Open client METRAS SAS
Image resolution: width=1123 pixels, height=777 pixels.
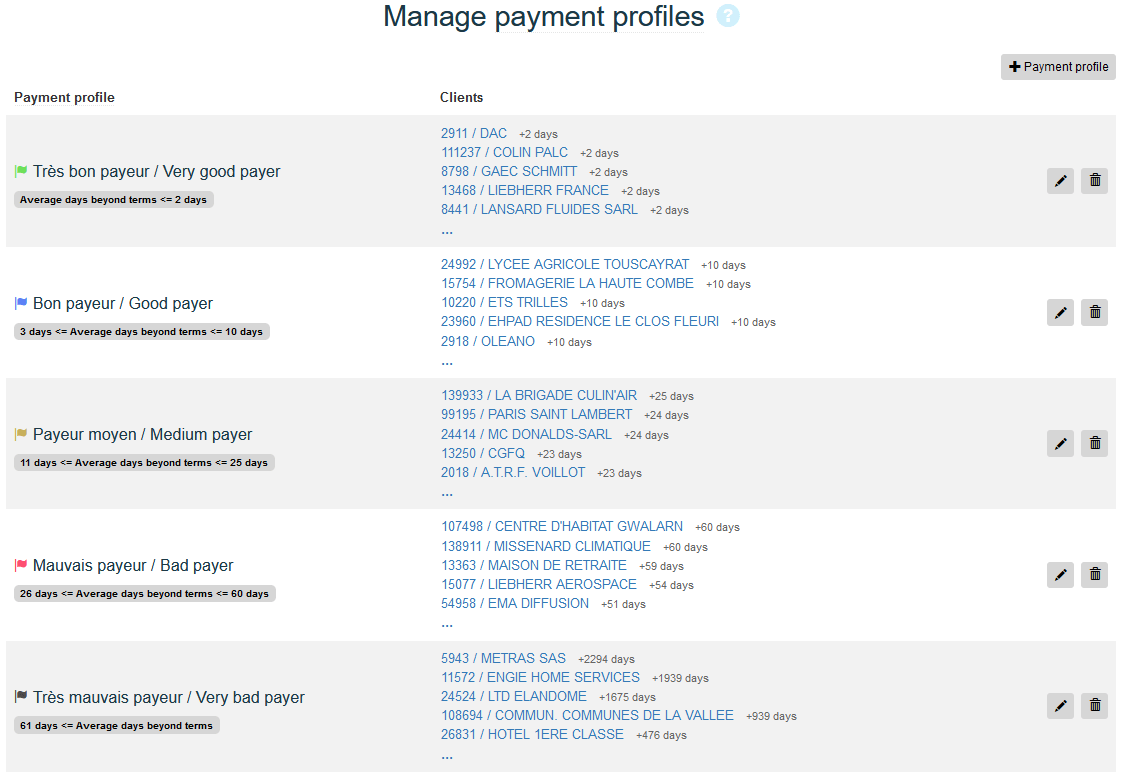503,658
